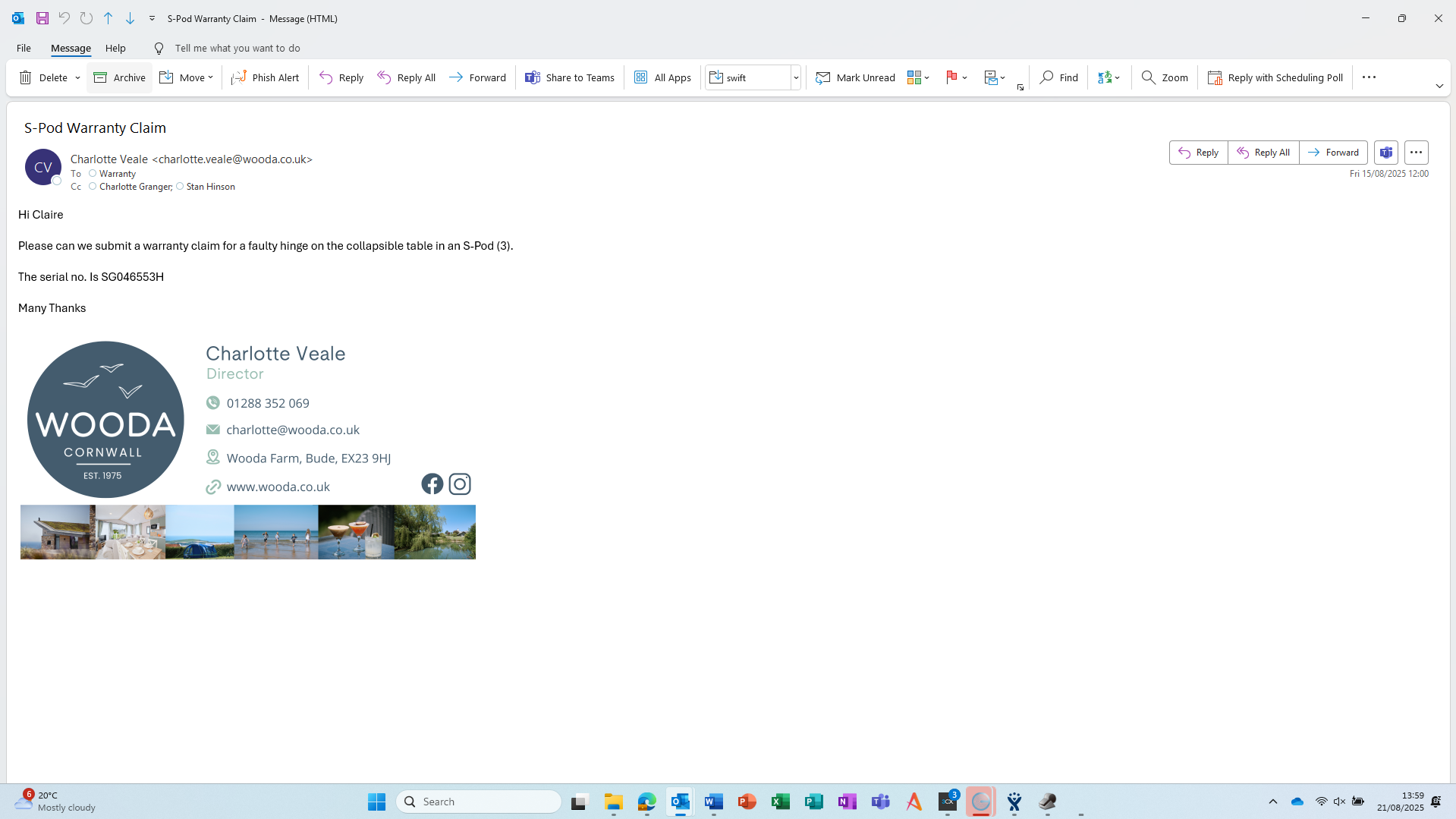The image size is (1456, 819).
Task: Go to the next item with down arrow
Action: pos(131,18)
